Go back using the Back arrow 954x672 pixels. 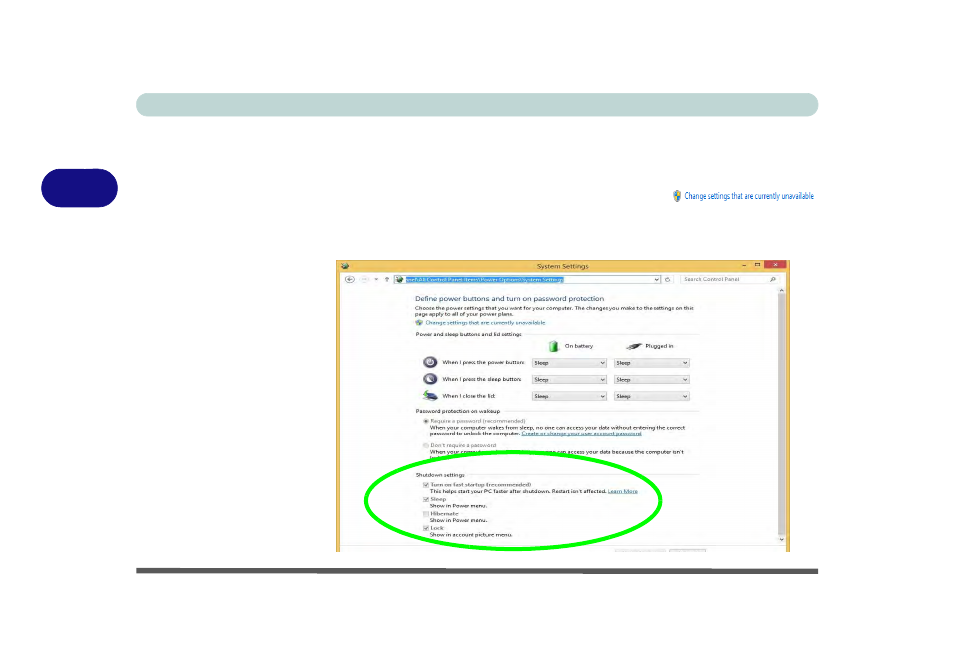[350, 280]
